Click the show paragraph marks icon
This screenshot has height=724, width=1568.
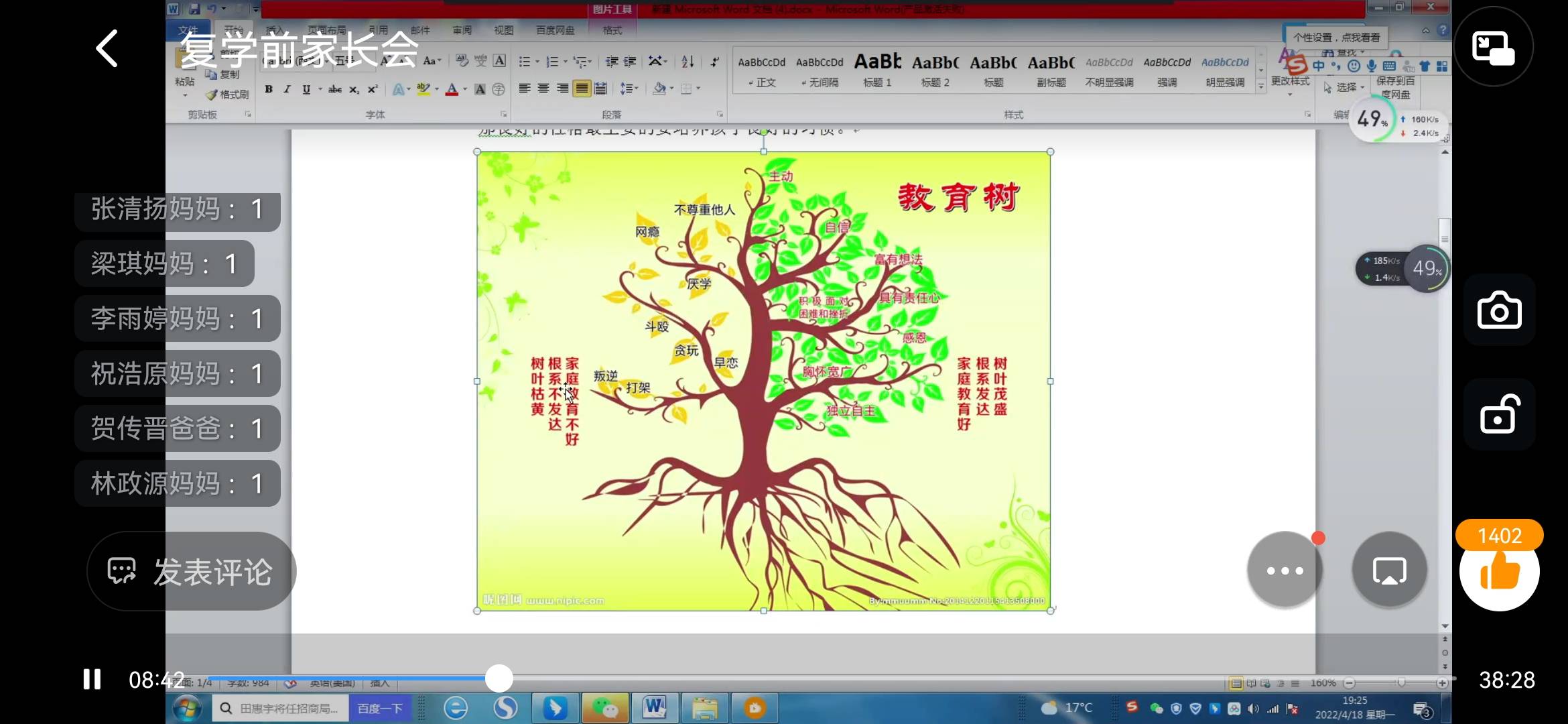[714, 63]
